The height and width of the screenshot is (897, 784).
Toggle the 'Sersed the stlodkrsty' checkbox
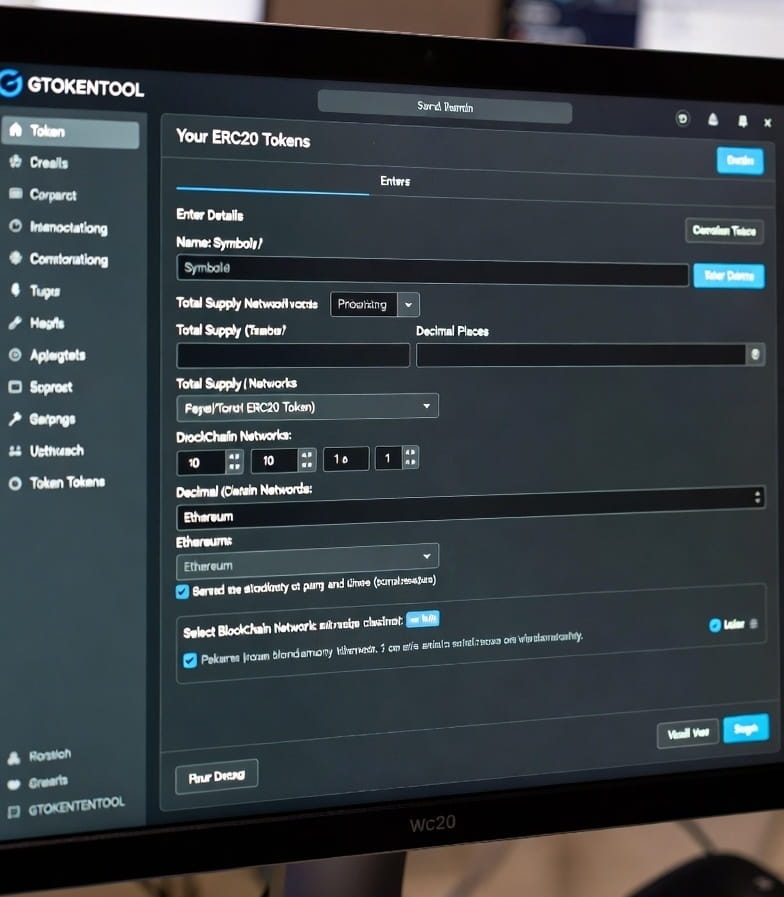[182, 592]
